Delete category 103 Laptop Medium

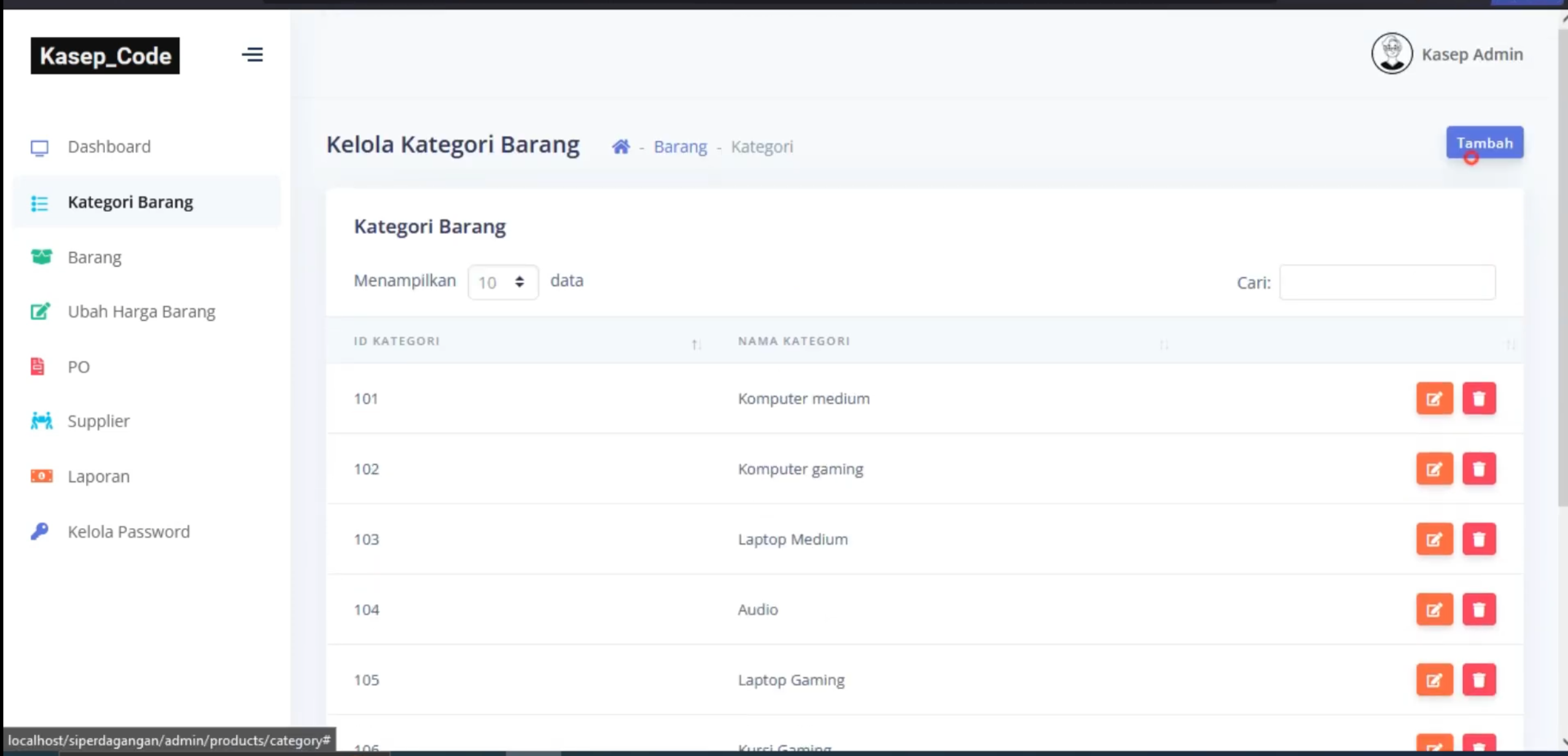[1479, 539]
